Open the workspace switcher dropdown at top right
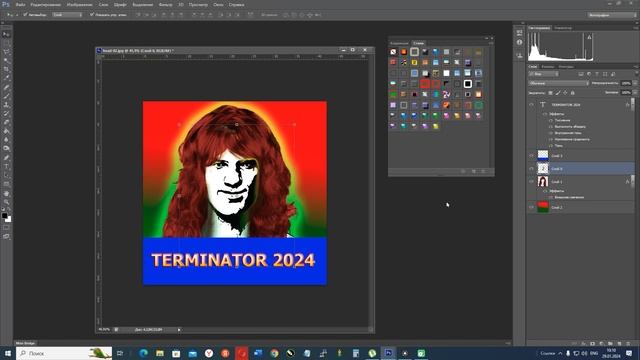Viewport: 640px width, 360px height. point(612,15)
